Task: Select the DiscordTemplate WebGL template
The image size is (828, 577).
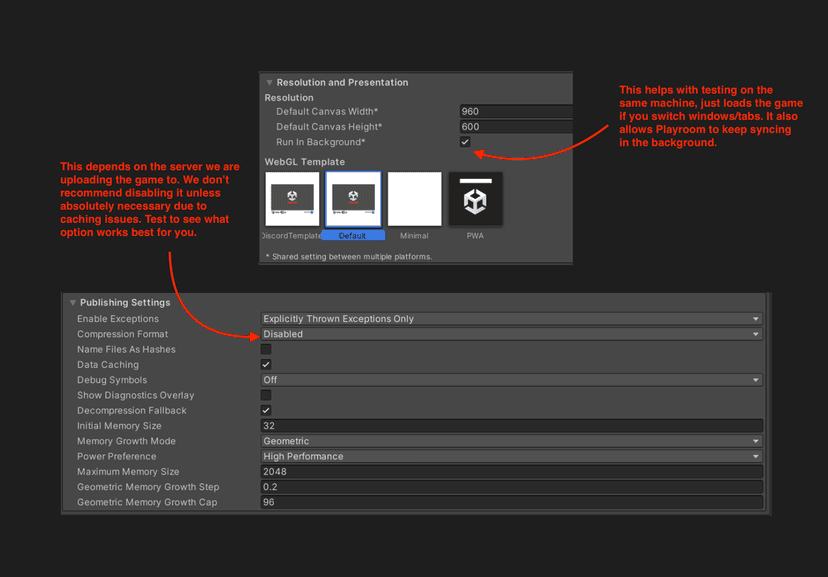Action: 292,199
